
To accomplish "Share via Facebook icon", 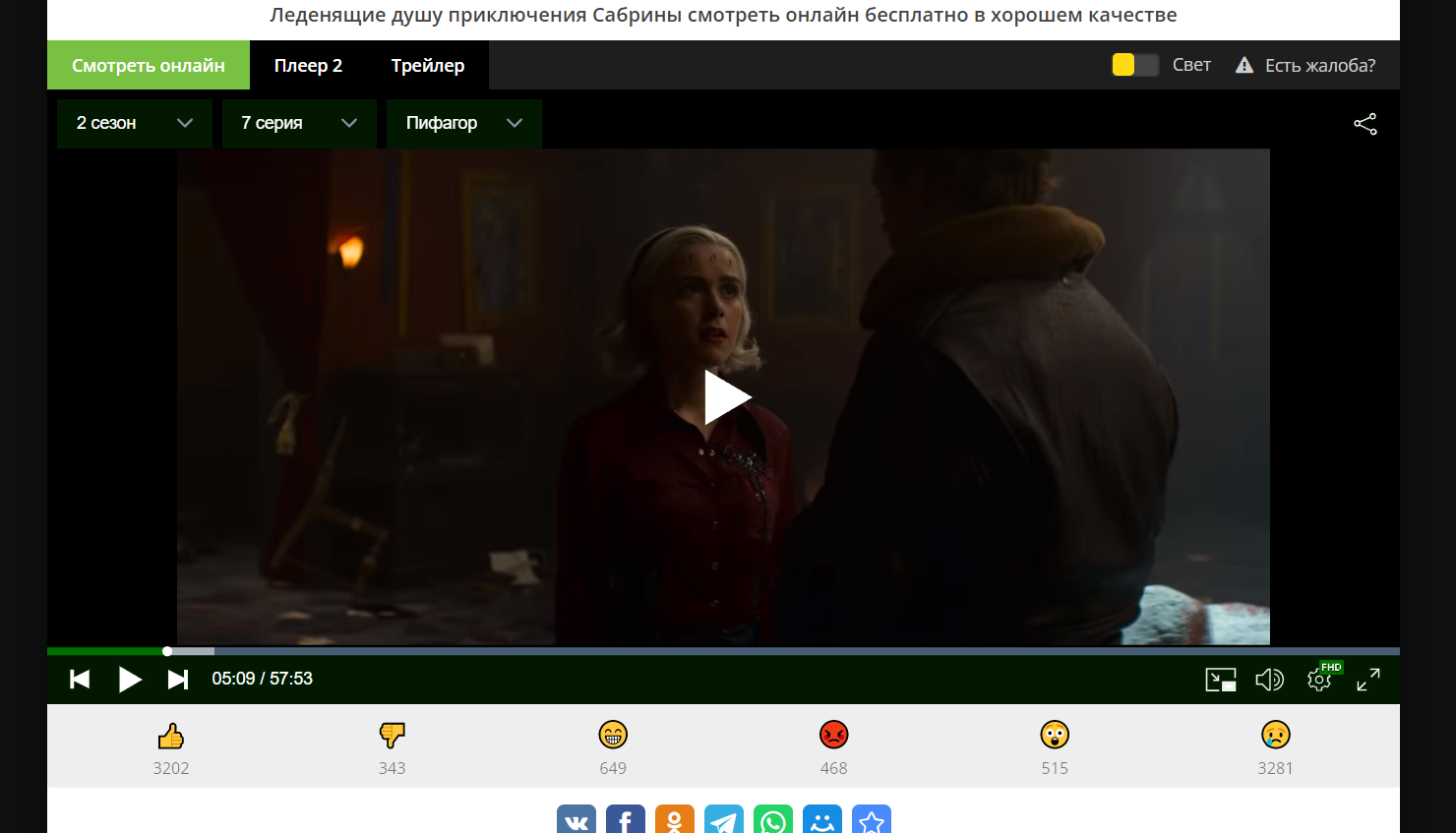I will point(626,819).
